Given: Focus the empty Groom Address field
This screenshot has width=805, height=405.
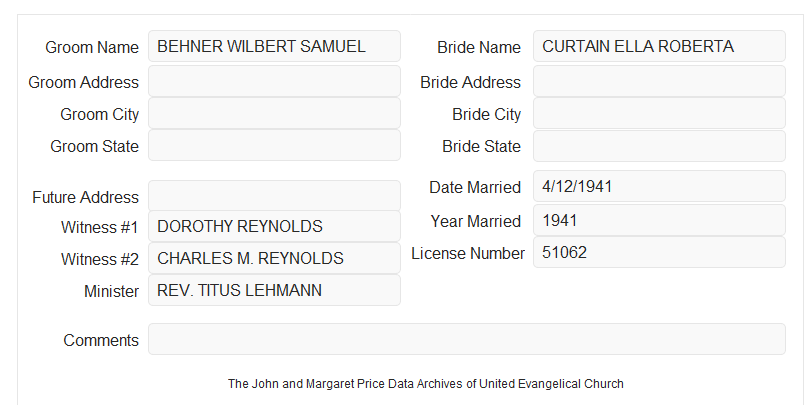Looking at the screenshot, I should click(x=274, y=81).
